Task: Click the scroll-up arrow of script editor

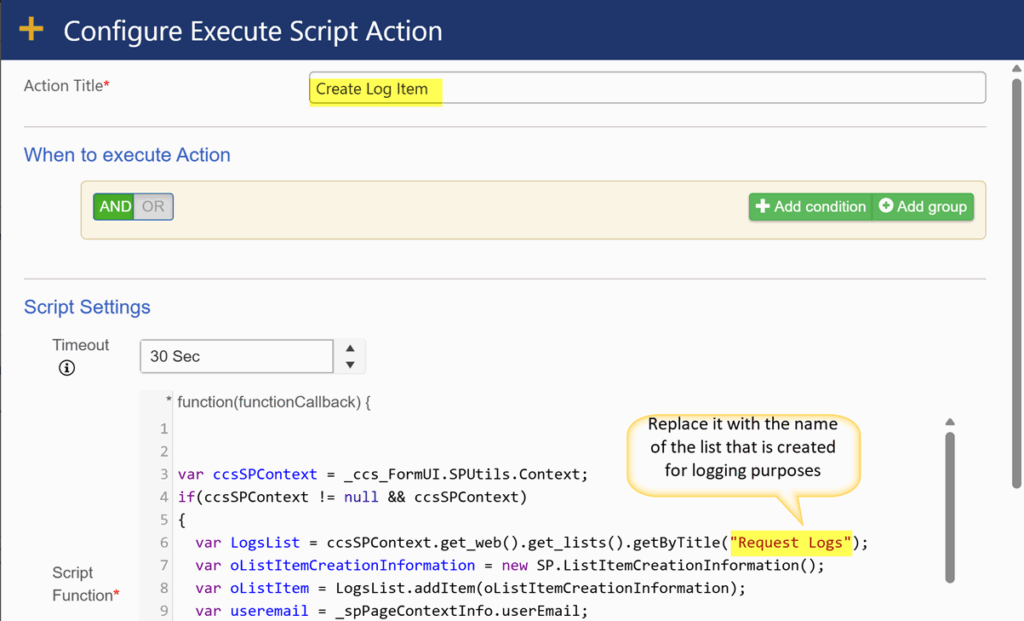Action: 950,422
